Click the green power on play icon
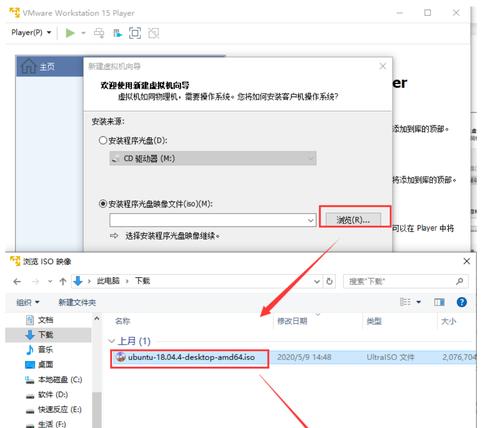This screenshot has height=428, width=500. tap(70, 33)
